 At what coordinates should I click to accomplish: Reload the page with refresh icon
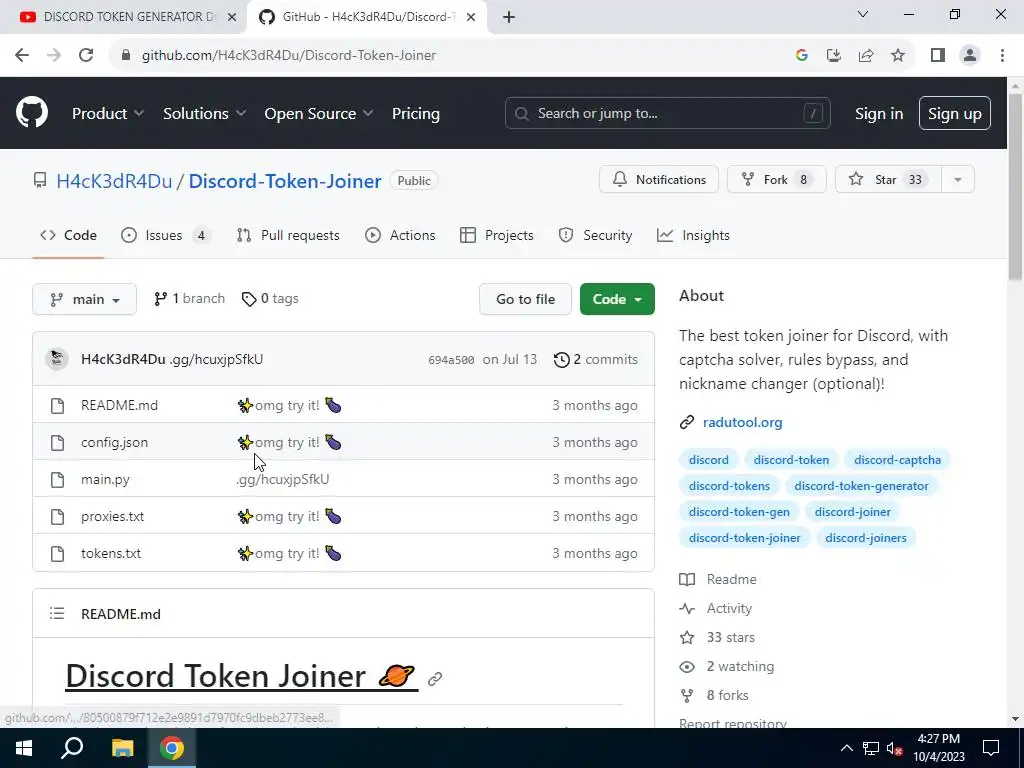pos(86,56)
